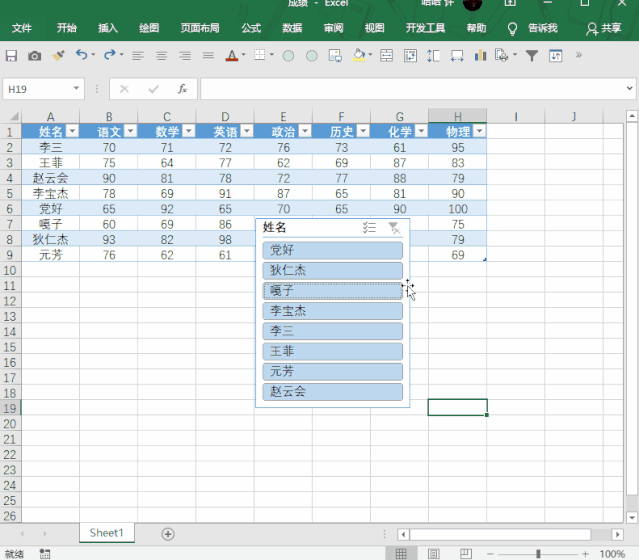Image resolution: width=639 pixels, height=560 pixels.
Task: Zoom out with the minus button
Action: click(490, 554)
